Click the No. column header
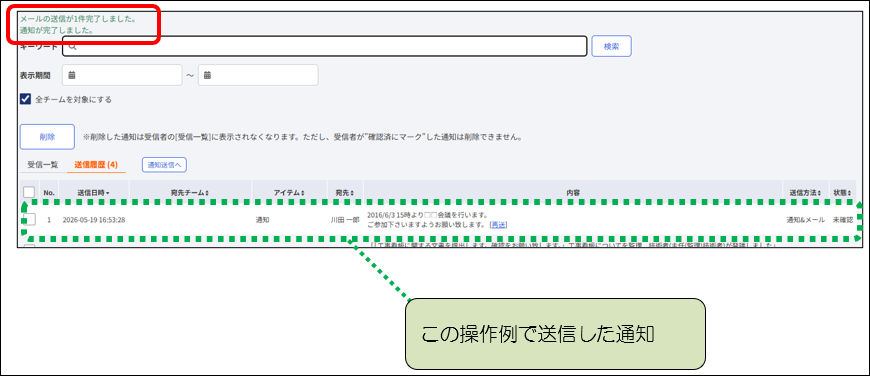 (x=49, y=193)
